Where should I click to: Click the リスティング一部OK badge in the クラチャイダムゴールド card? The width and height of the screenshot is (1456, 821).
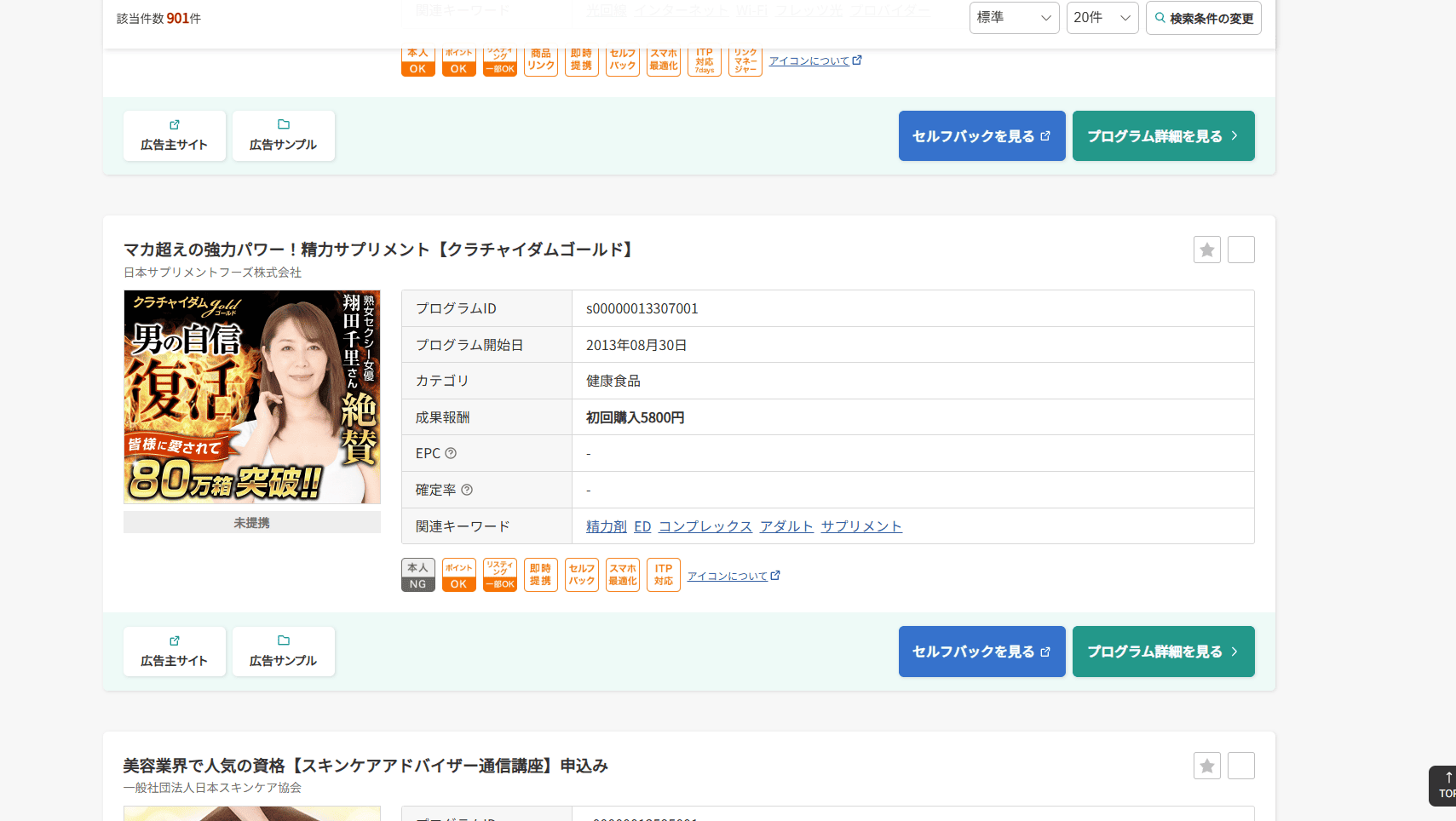click(x=500, y=575)
